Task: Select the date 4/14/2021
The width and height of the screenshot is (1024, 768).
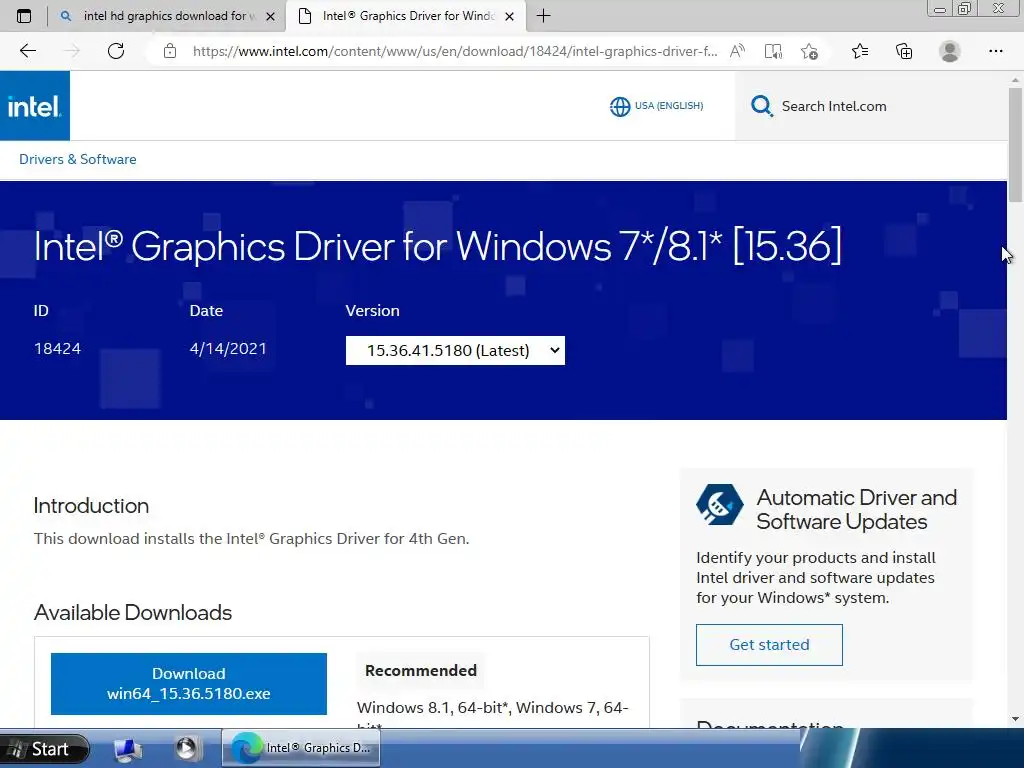Action: click(x=228, y=349)
